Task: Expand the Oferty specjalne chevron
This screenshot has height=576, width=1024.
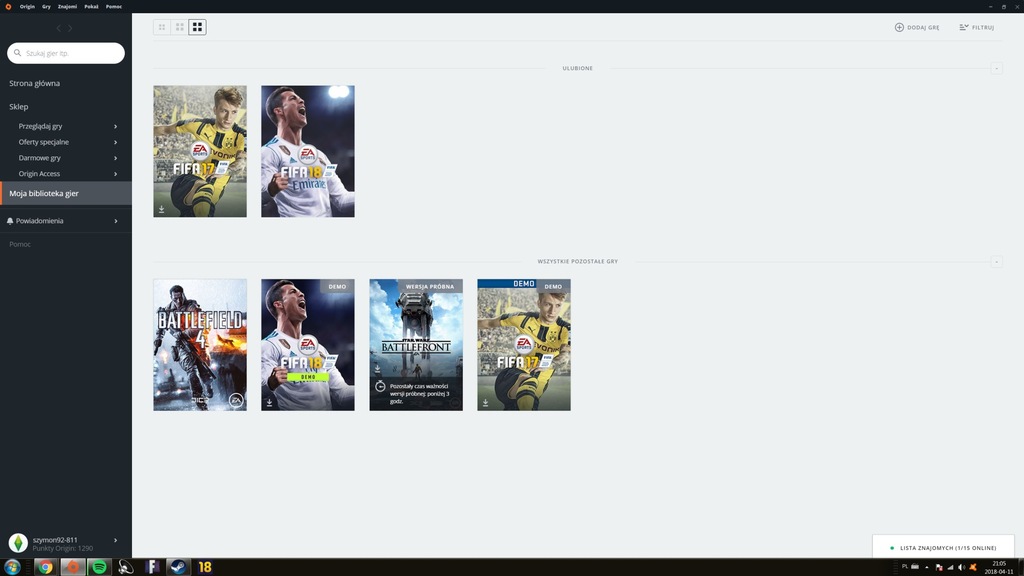Action: tap(116, 142)
